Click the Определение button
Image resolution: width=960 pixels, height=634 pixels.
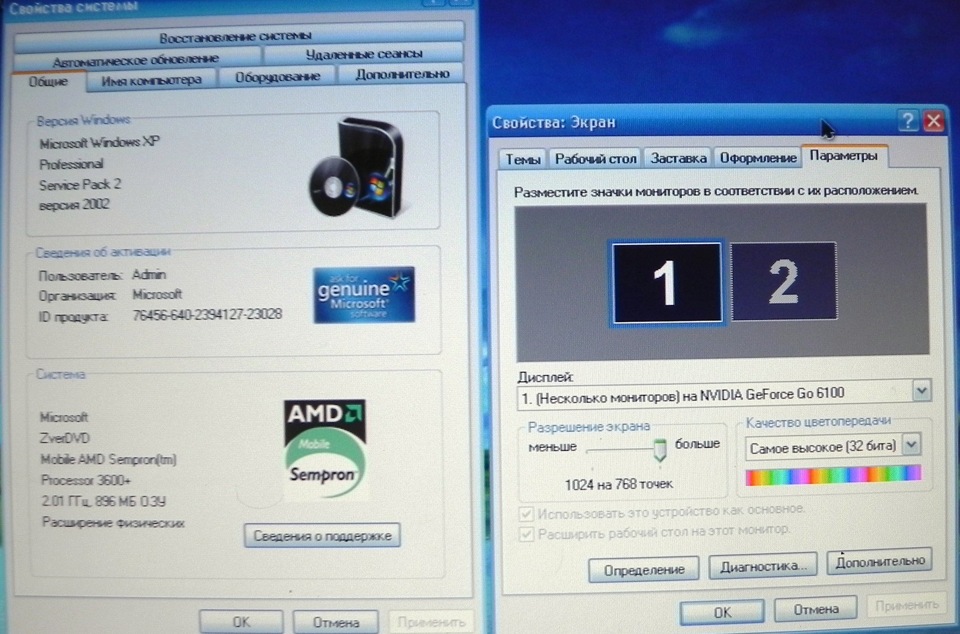pos(643,570)
